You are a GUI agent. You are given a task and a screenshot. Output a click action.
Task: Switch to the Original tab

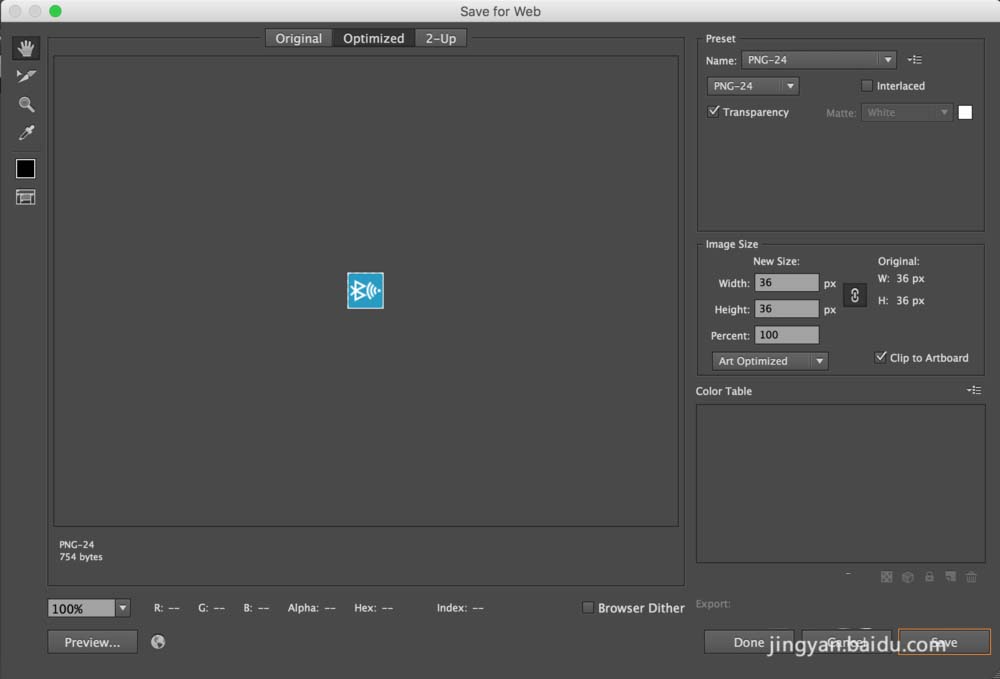coord(298,38)
